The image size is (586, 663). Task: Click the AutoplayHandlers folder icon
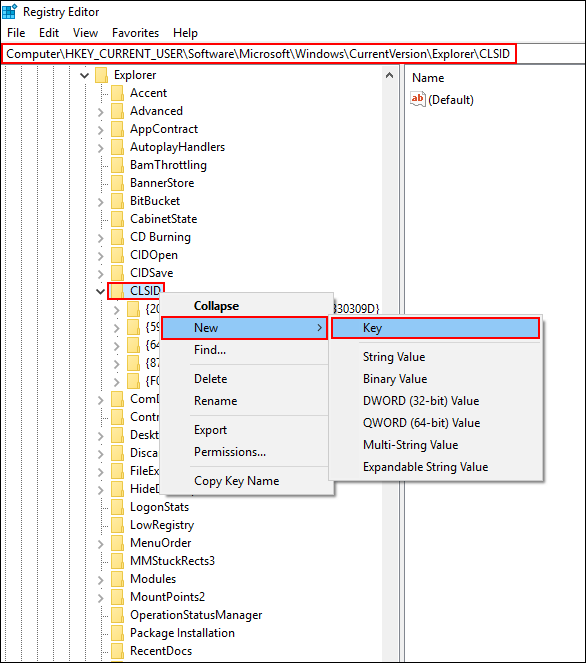click(x=117, y=147)
